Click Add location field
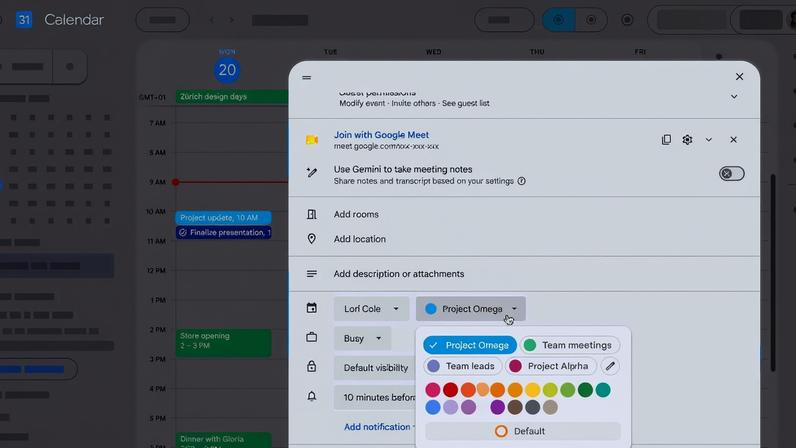The width and height of the screenshot is (796, 448). pos(359,239)
